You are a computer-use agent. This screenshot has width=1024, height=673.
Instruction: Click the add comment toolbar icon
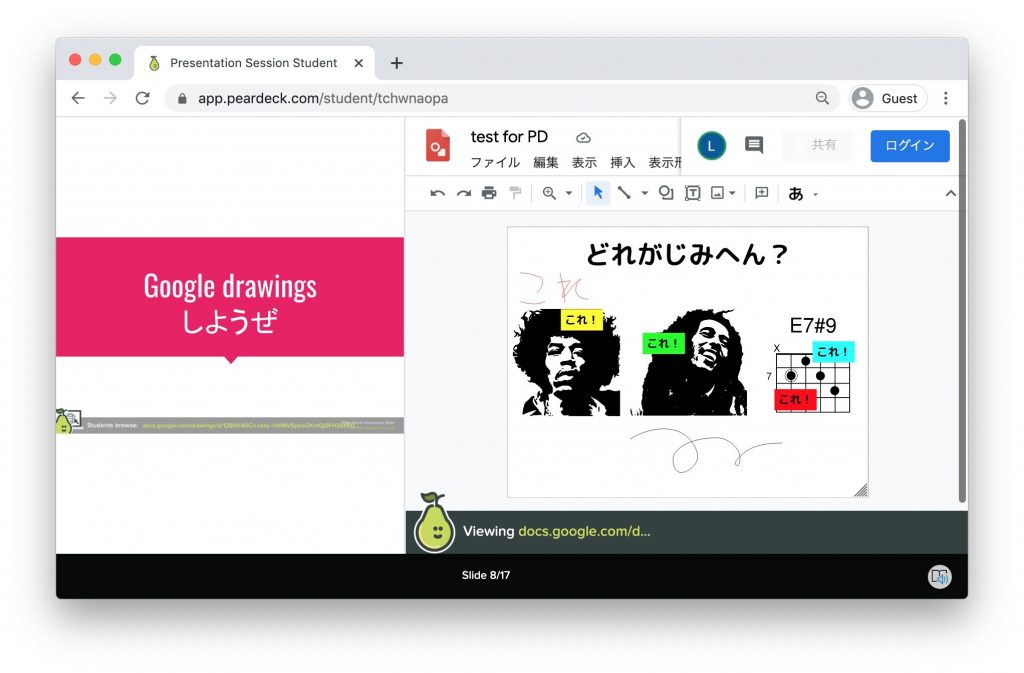coord(761,193)
